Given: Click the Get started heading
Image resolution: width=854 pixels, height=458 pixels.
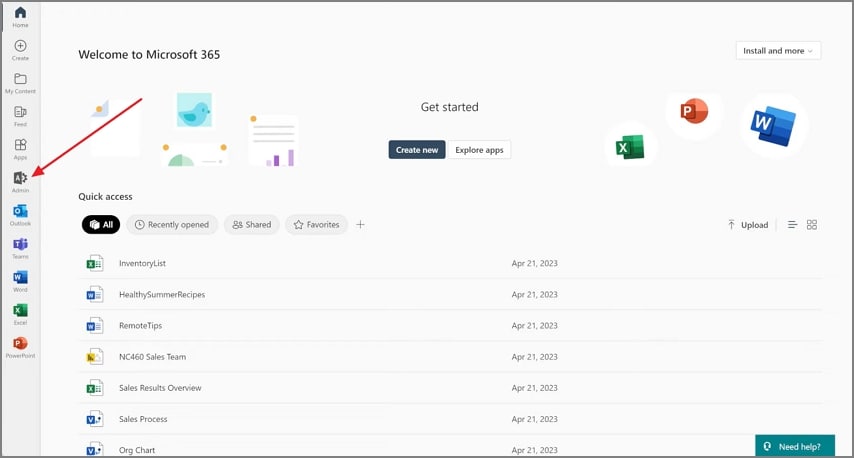Looking at the screenshot, I should click(x=449, y=107).
